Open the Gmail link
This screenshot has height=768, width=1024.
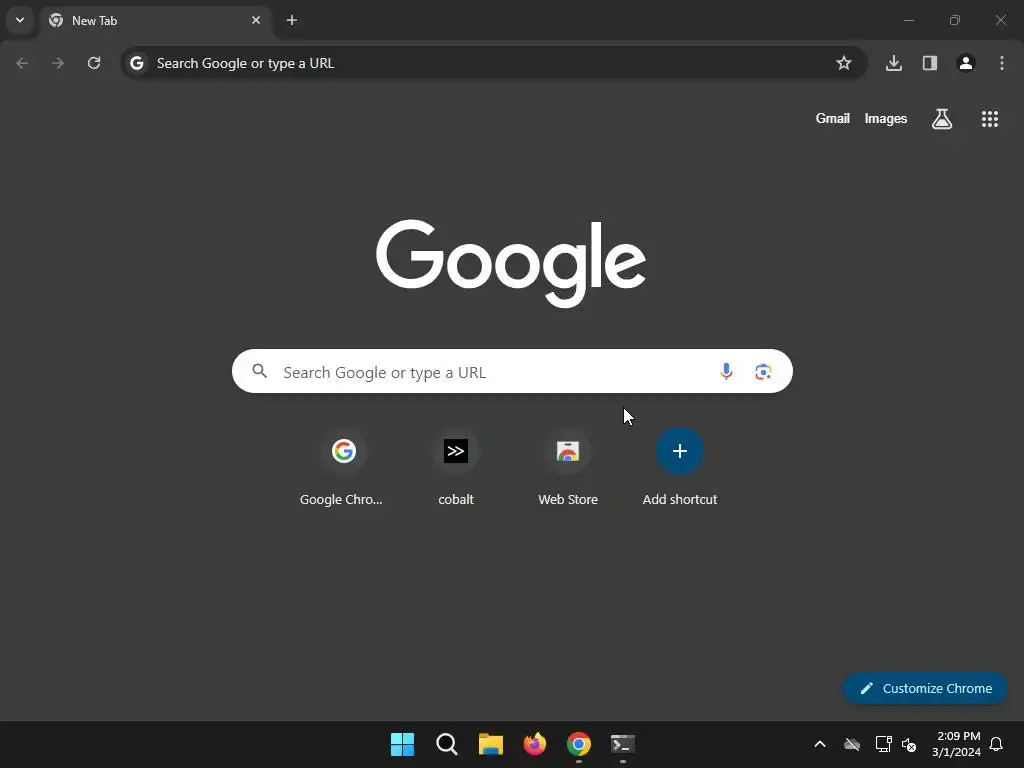coord(833,118)
